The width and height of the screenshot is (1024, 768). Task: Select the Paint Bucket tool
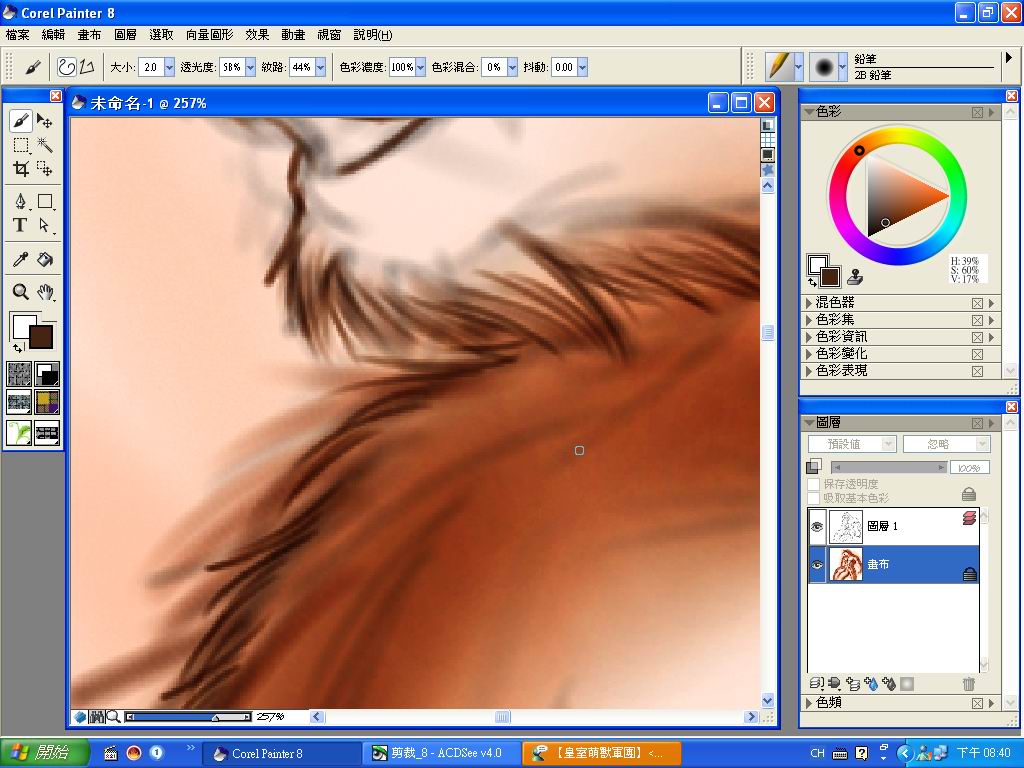pyautogui.click(x=45, y=259)
